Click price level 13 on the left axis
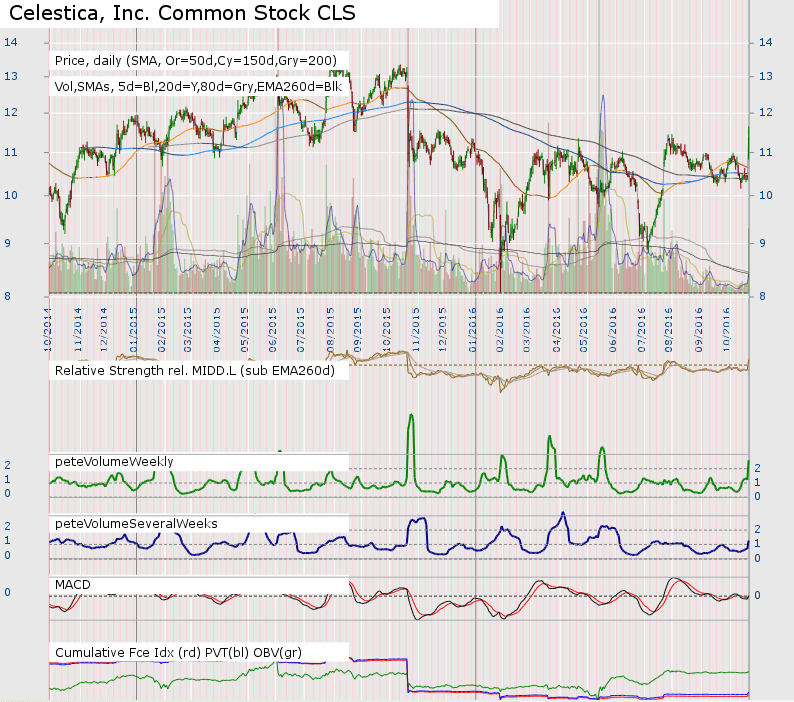This screenshot has width=794, height=702. pyautogui.click(x=11, y=76)
